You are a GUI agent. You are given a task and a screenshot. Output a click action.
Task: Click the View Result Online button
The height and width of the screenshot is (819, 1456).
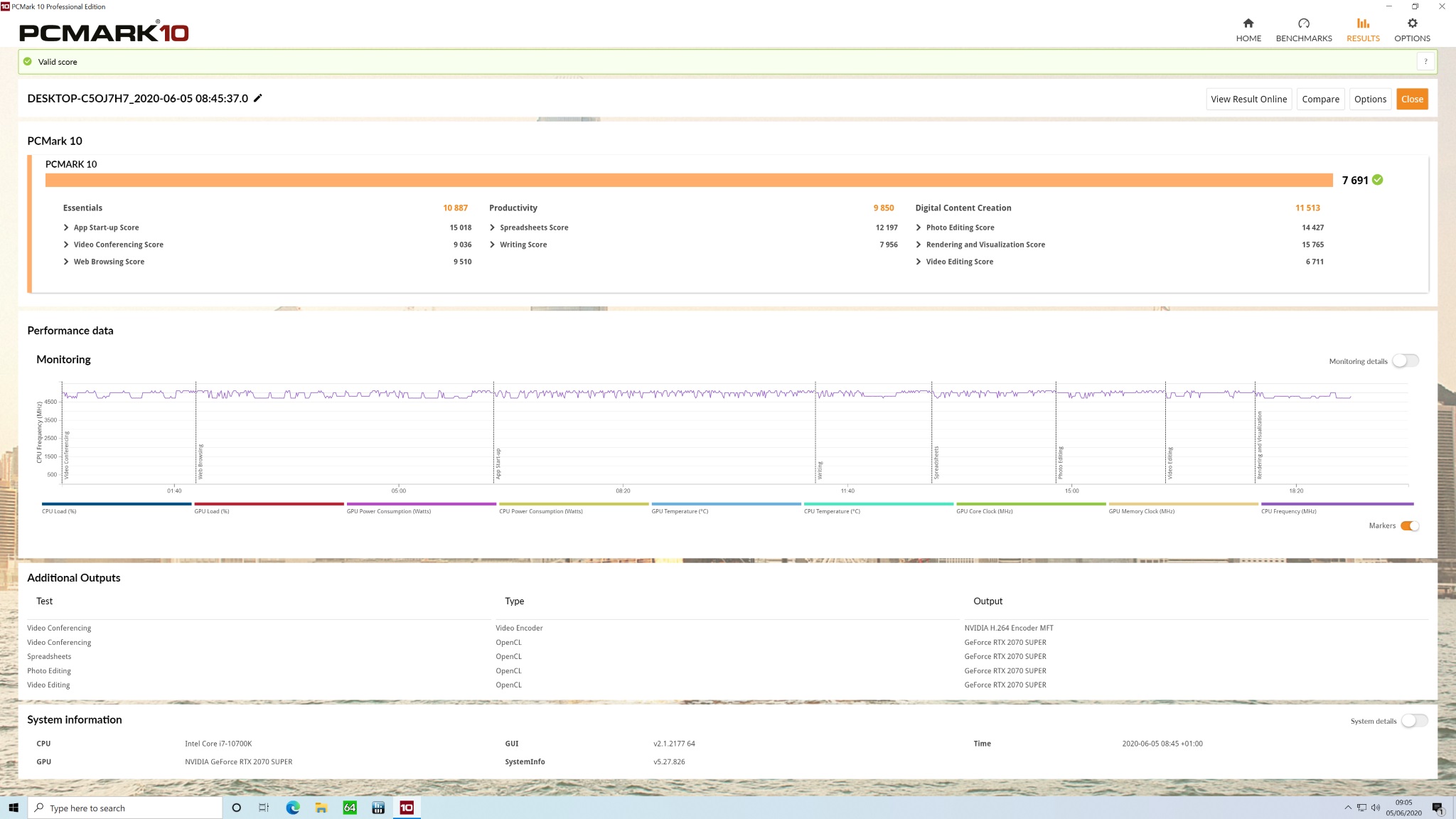click(x=1248, y=99)
